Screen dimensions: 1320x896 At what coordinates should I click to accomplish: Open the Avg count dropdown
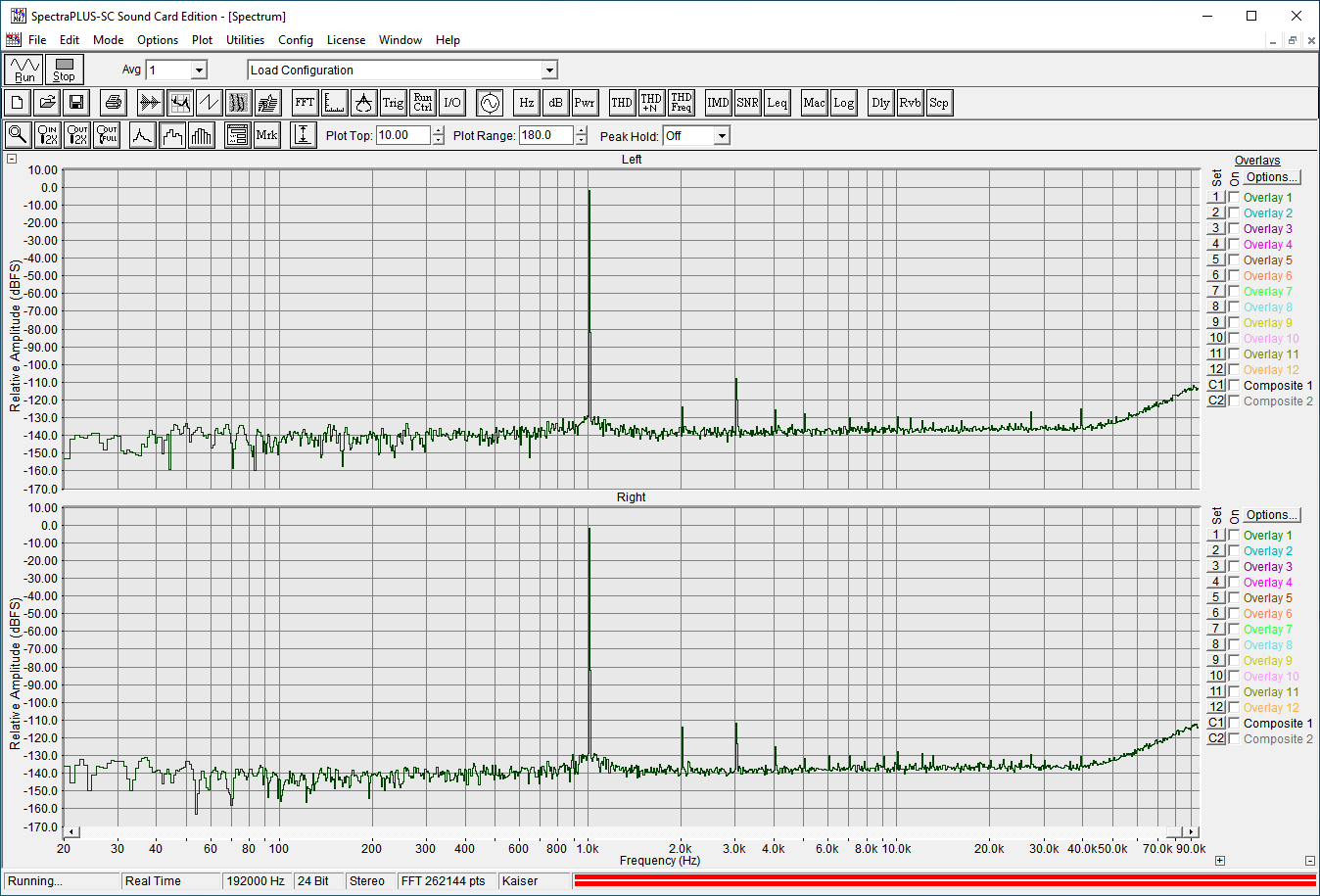[199, 71]
